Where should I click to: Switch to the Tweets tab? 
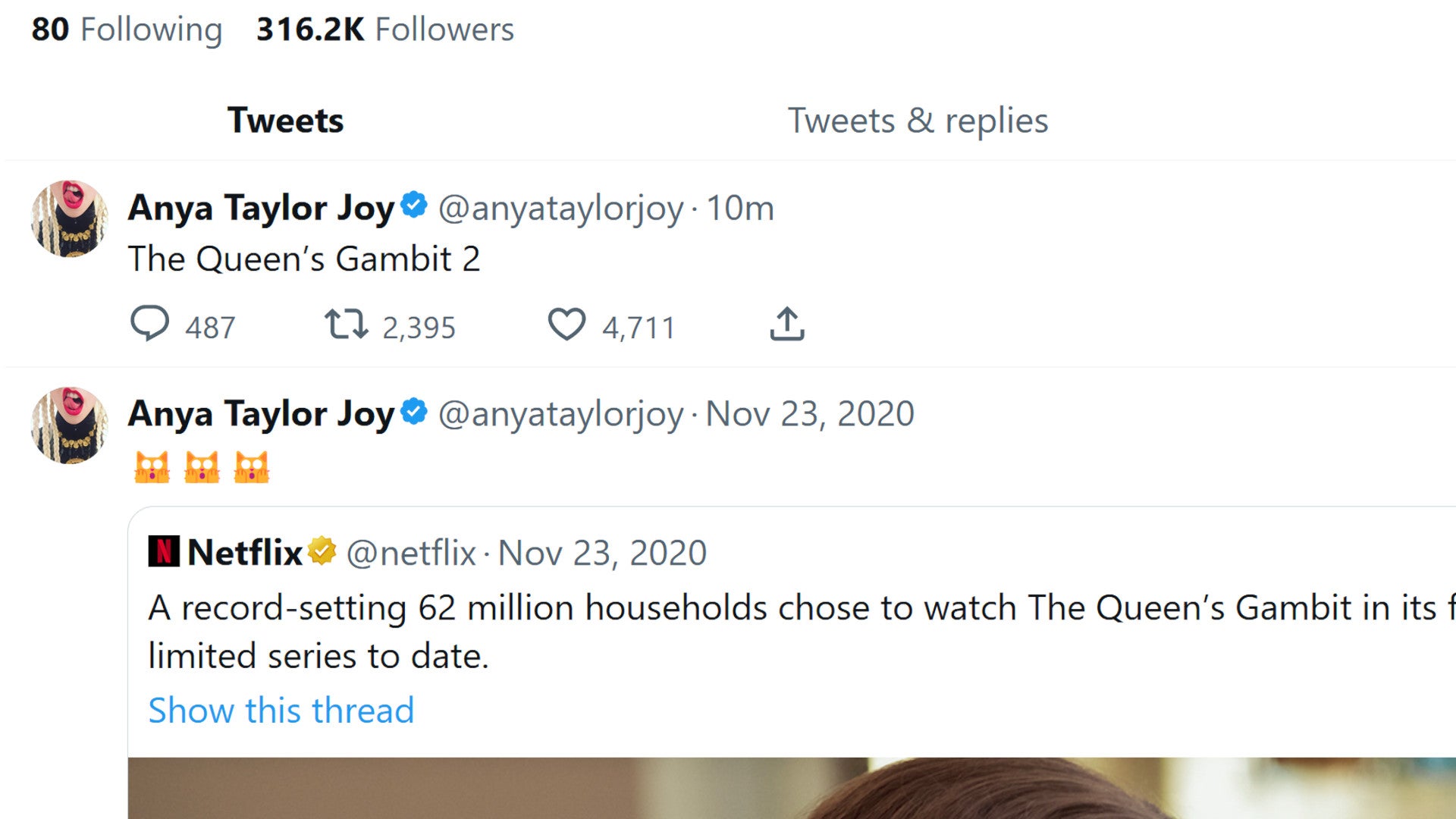[x=285, y=120]
